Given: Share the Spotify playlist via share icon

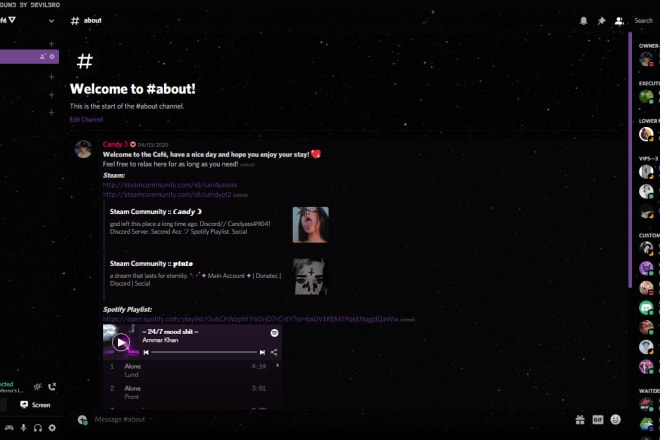Looking at the screenshot, I should point(274,352).
